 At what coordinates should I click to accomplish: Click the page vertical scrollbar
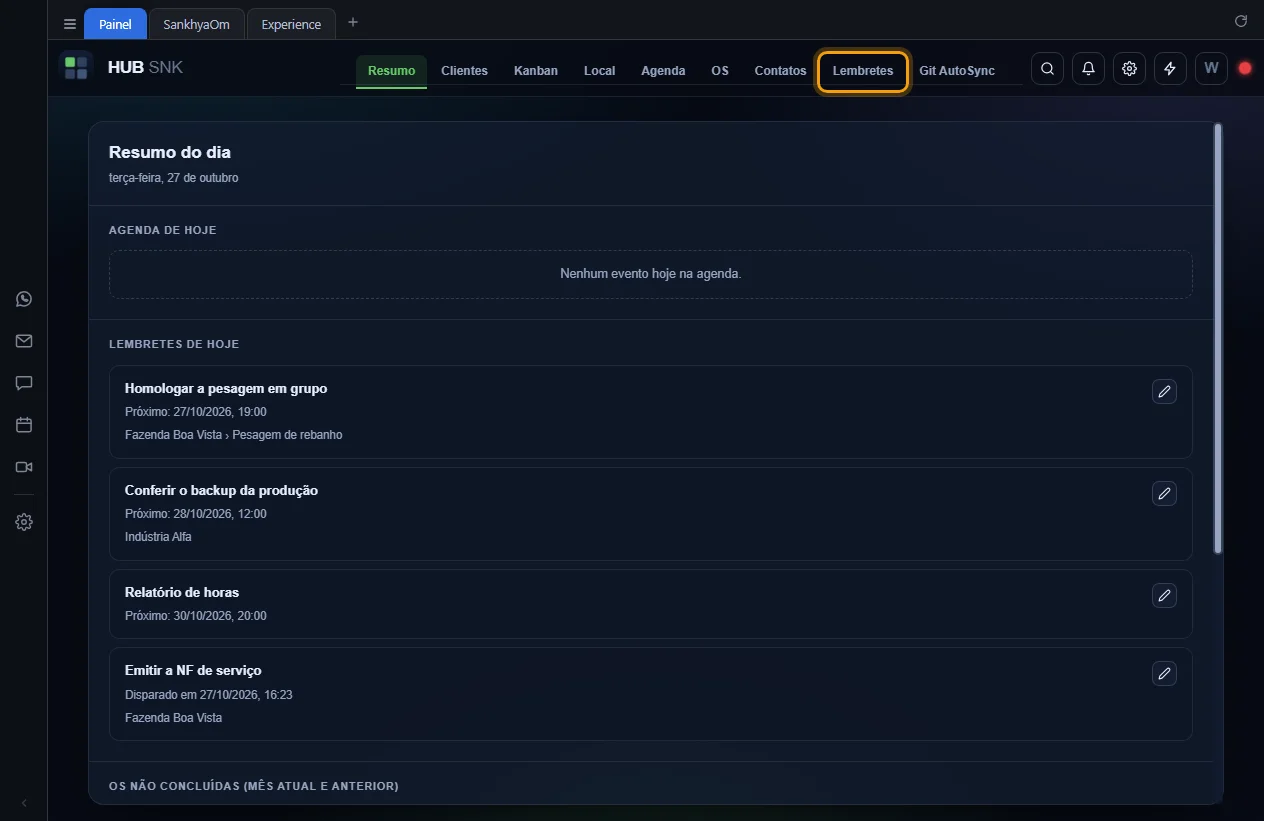(1217, 338)
